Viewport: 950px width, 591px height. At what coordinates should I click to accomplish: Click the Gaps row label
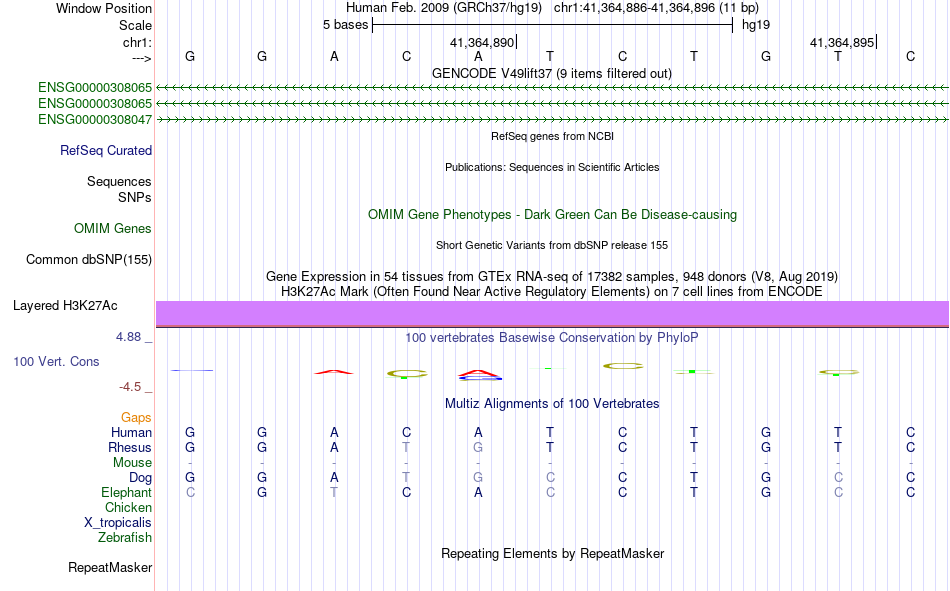[x=136, y=418]
